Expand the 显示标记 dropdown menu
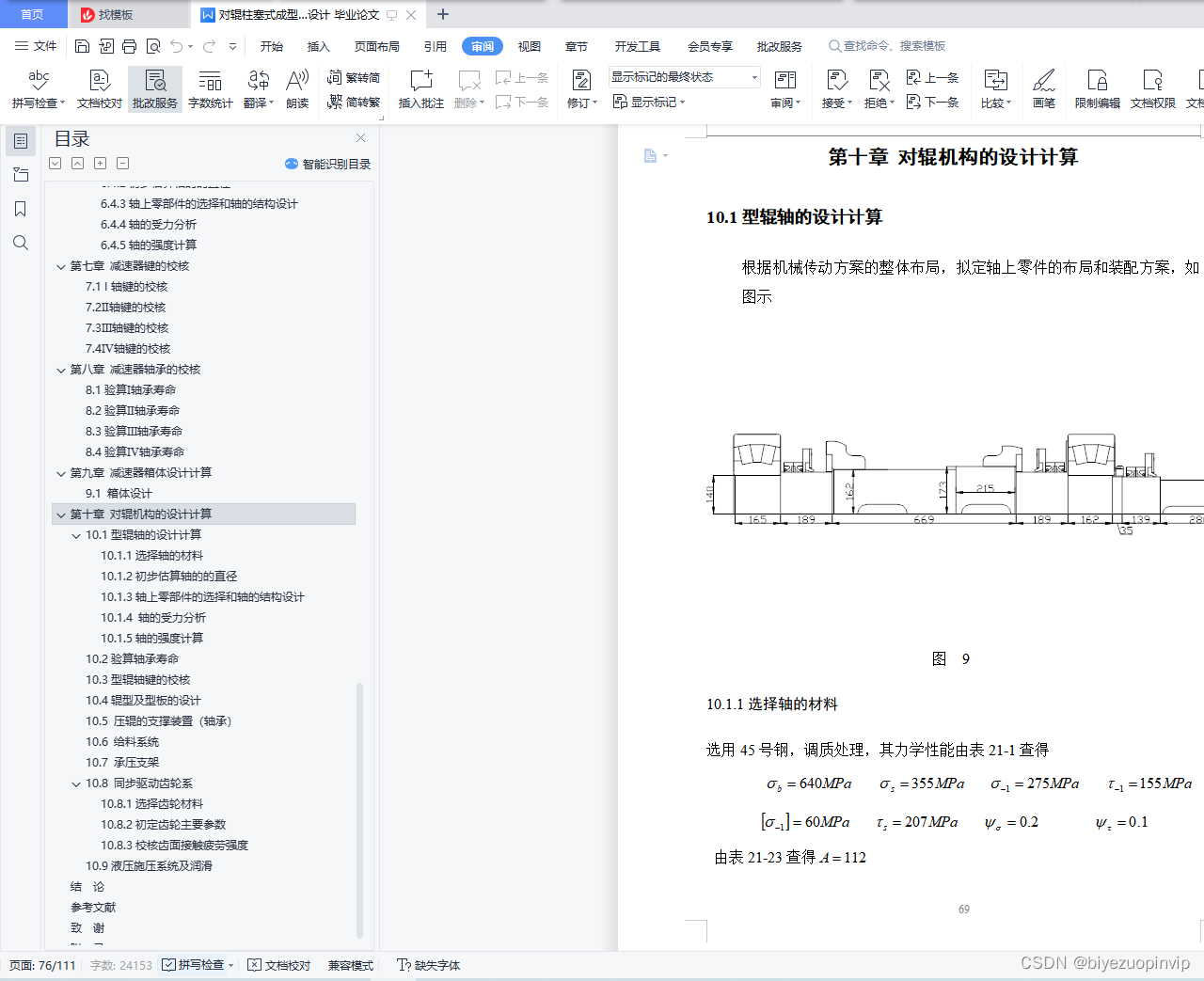 pos(649,102)
